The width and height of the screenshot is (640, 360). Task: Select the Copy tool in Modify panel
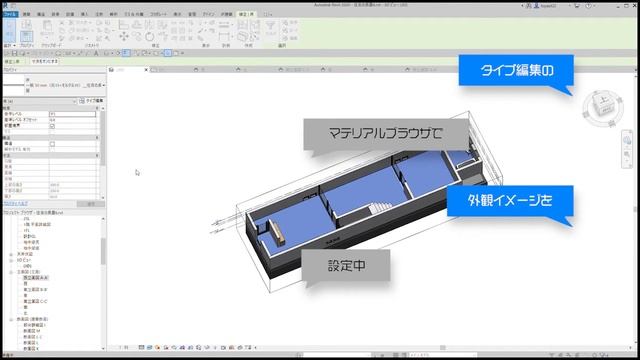pyautogui.click(x=137, y=37)
